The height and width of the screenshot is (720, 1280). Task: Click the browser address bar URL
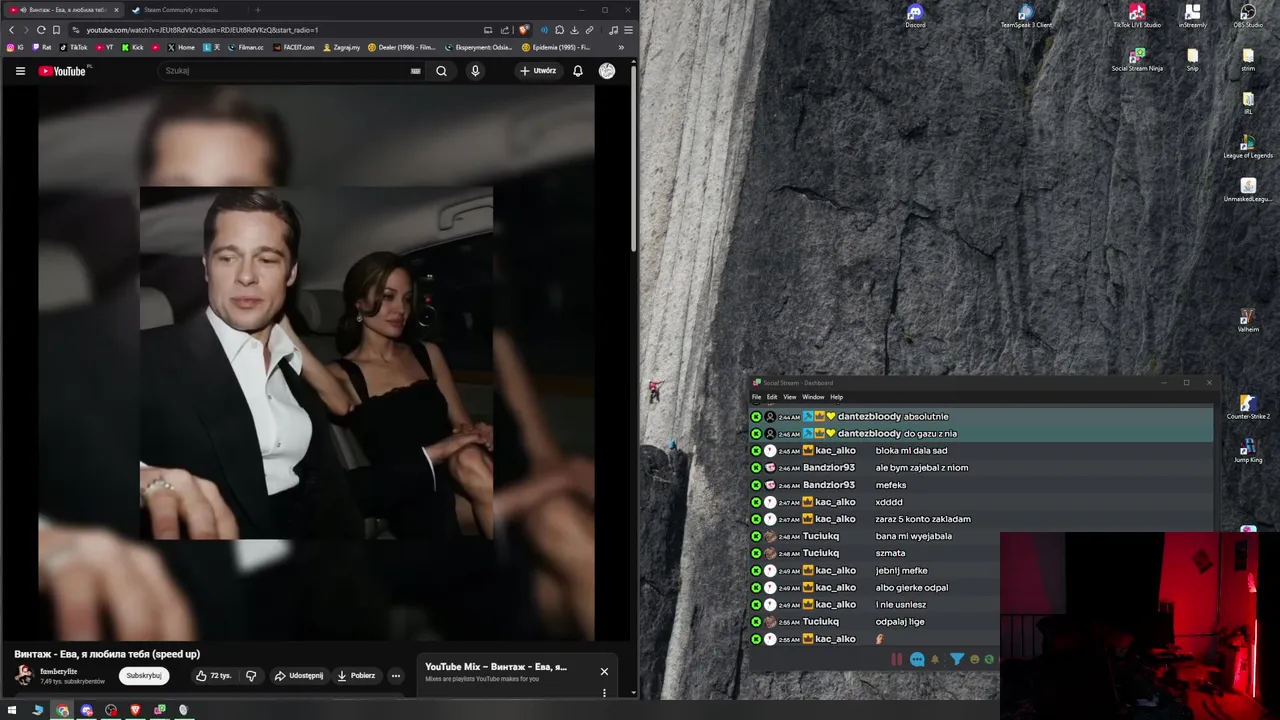202,30
